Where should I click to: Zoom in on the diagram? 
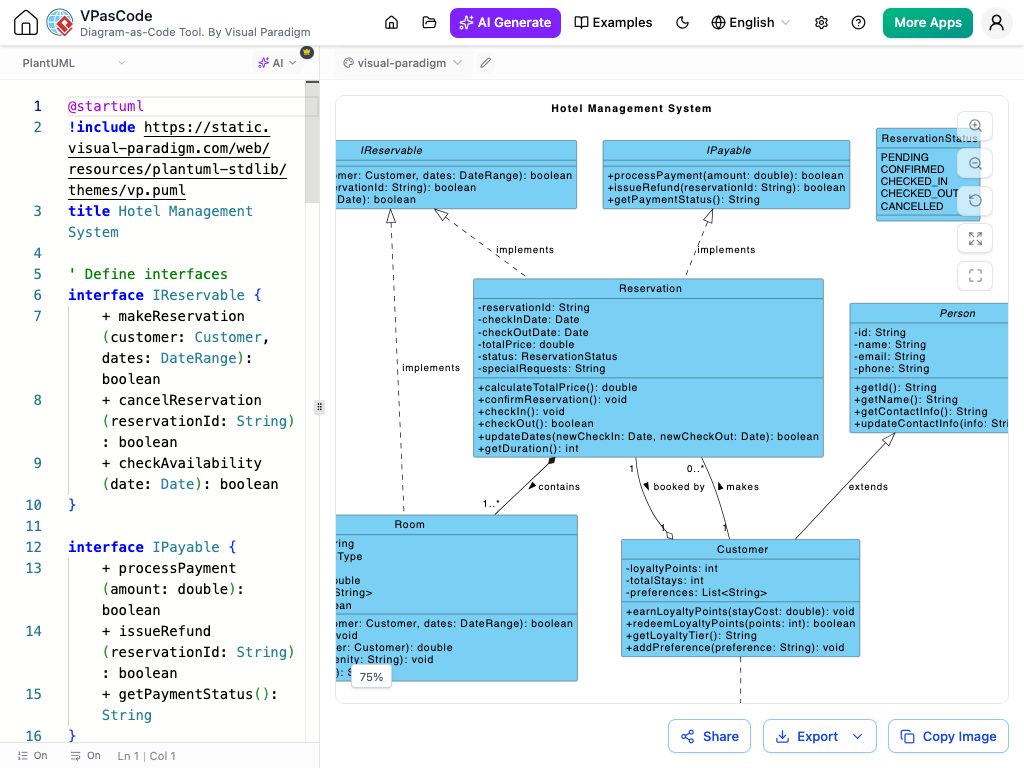[x=975, y=125]
